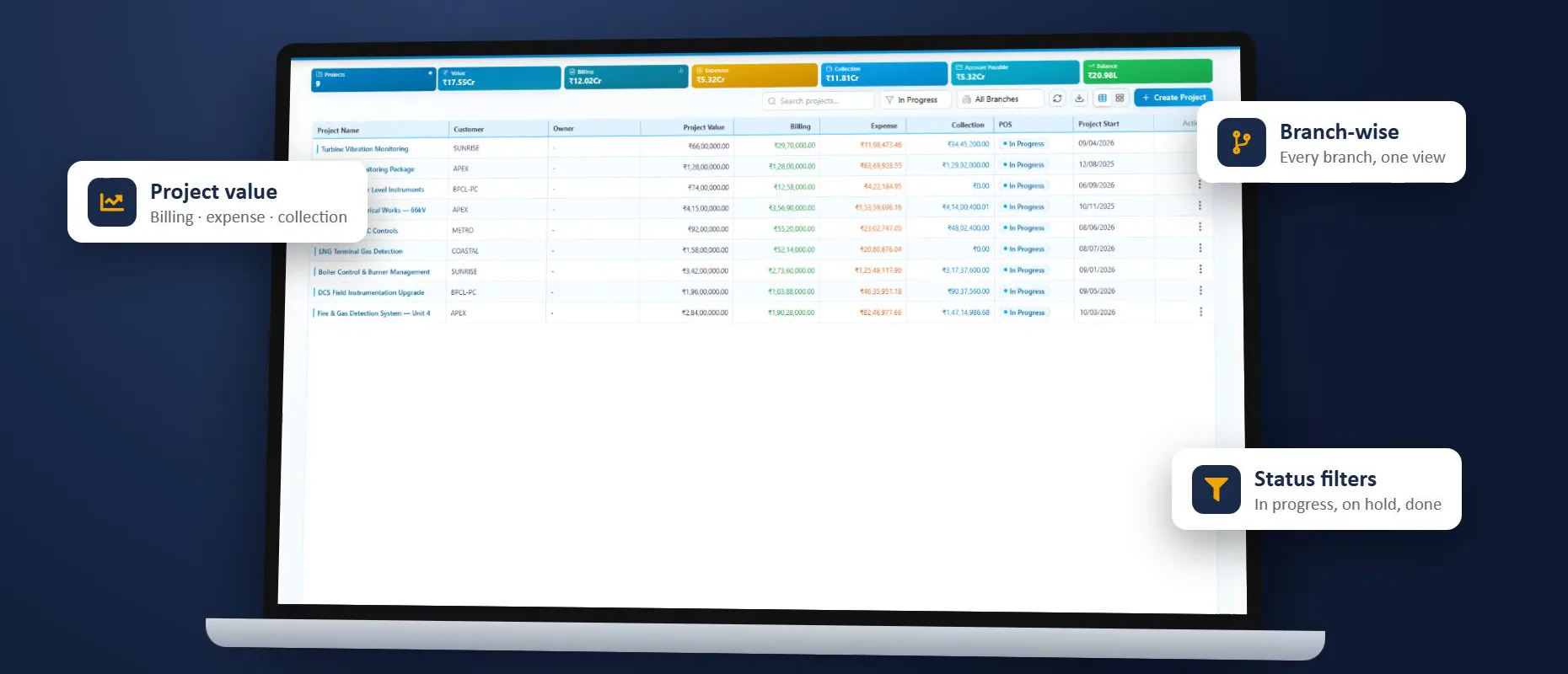Open the All Branches dropdown
The image size is (1568, 674).
[x=1000, y=99]
